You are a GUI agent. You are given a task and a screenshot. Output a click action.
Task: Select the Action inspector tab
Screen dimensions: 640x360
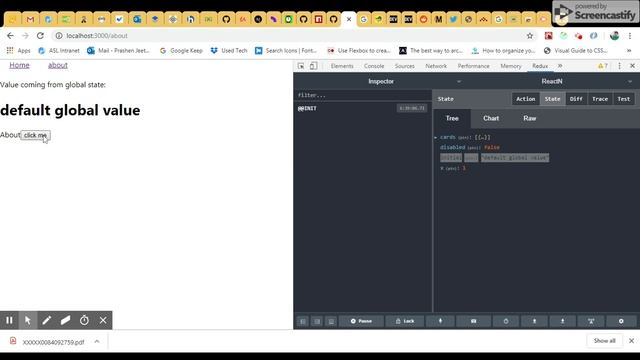click(525, 99)
